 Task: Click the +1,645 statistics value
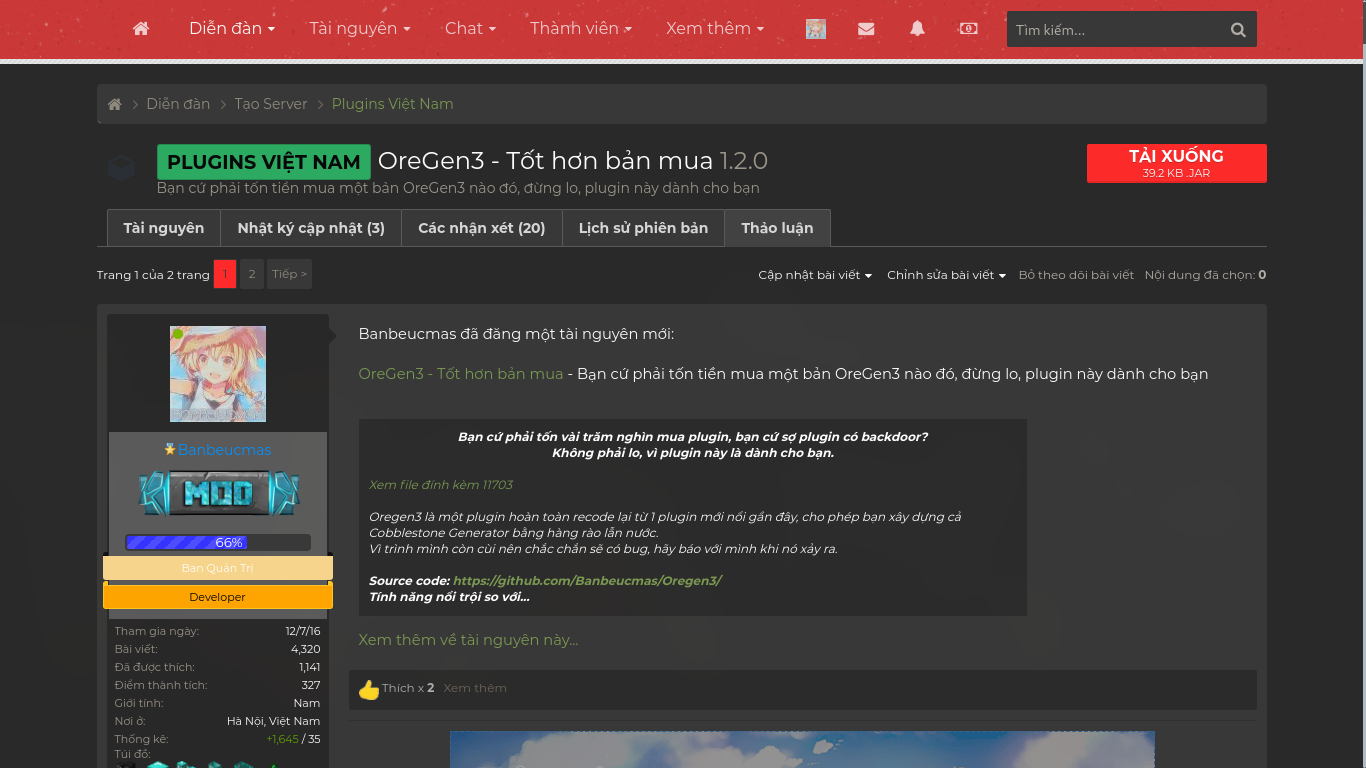[x=283, y=739]
